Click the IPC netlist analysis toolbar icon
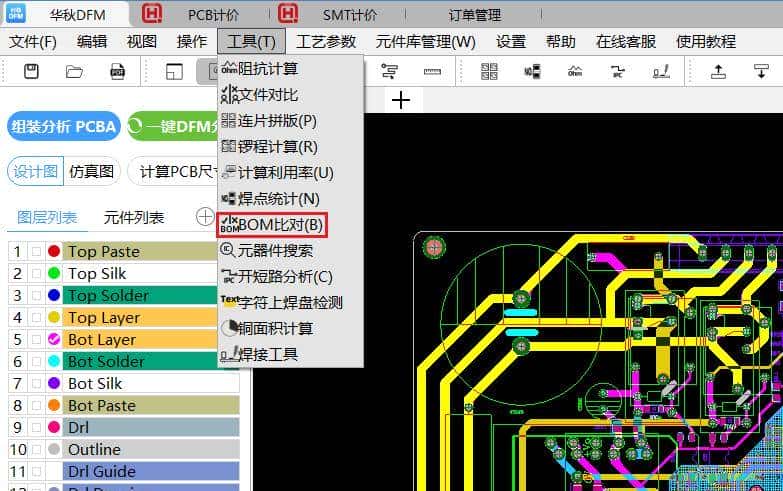The height and width of the screenshot is (491, 783). [618, 71]
